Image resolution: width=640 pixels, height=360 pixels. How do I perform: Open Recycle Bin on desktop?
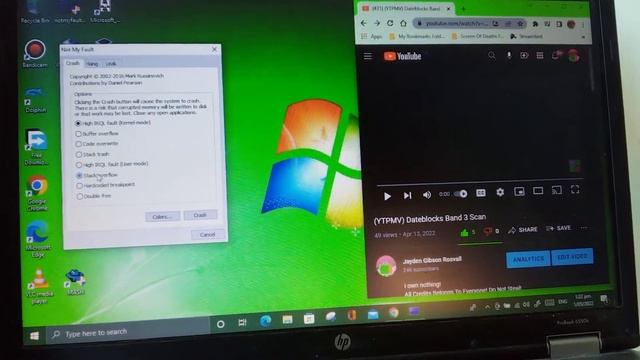(x=35, y=12)
